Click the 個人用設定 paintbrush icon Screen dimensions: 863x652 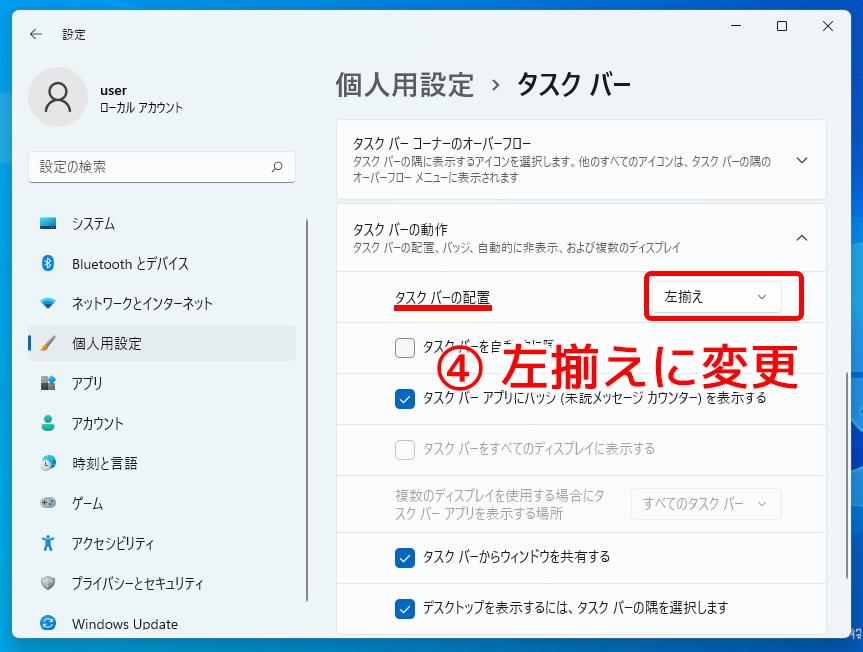click(48, 343)
